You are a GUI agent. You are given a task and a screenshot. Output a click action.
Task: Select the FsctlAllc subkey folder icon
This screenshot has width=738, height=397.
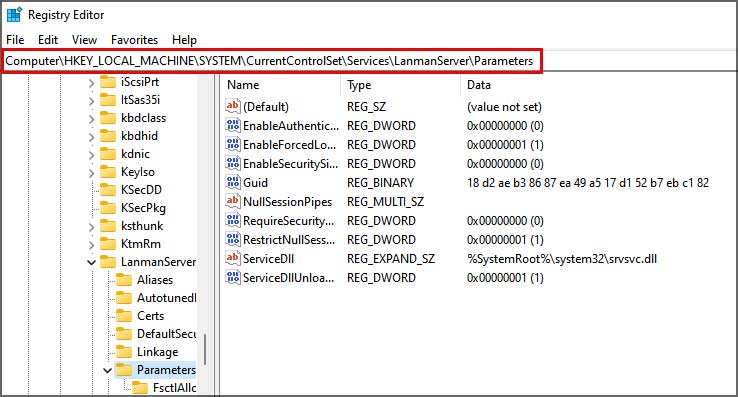tap(140, 388)
